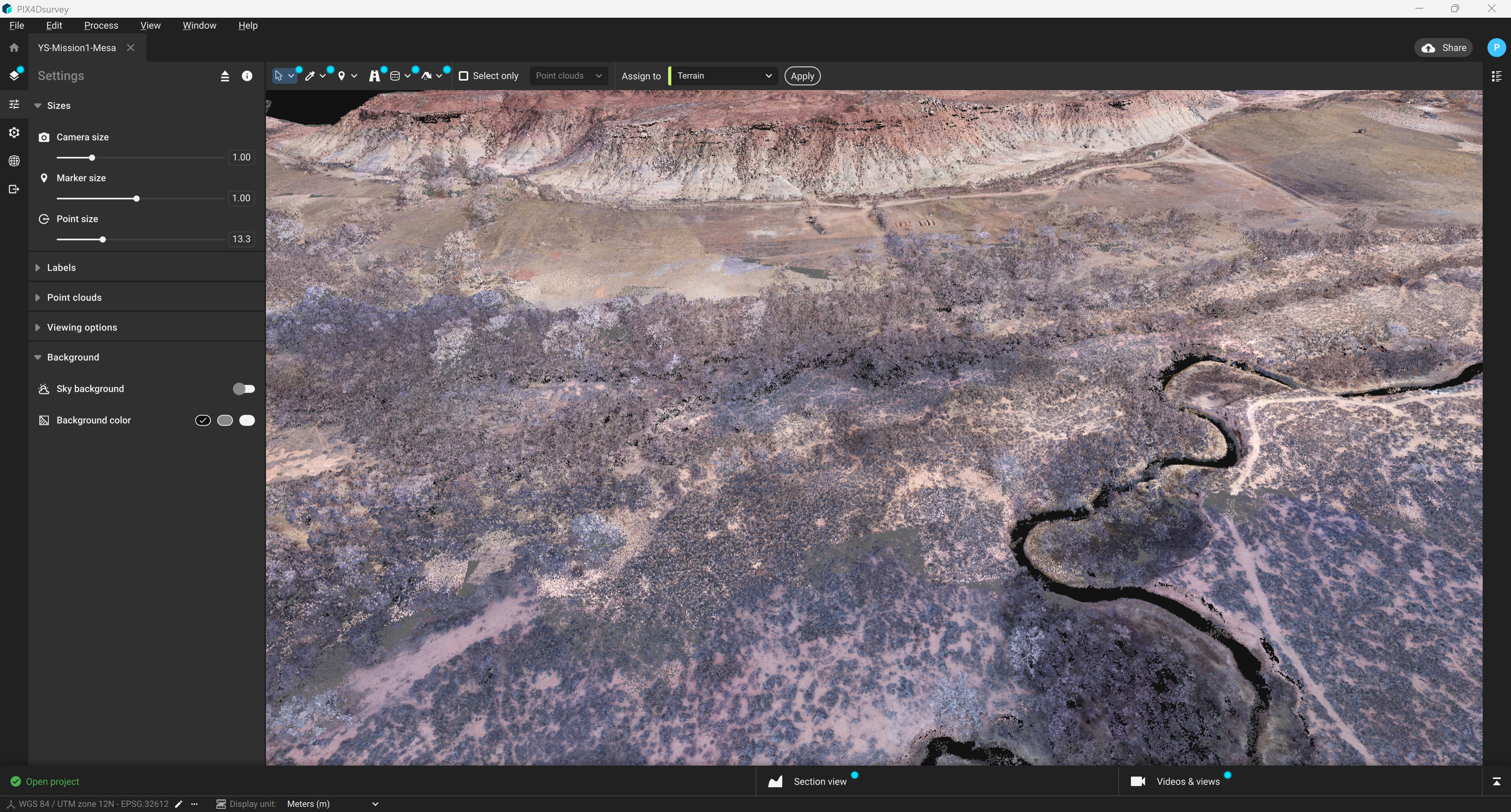Screen dimensions: 1511x812
Task: Expand the Viewing options section
Action: click(x=81, y=327)
